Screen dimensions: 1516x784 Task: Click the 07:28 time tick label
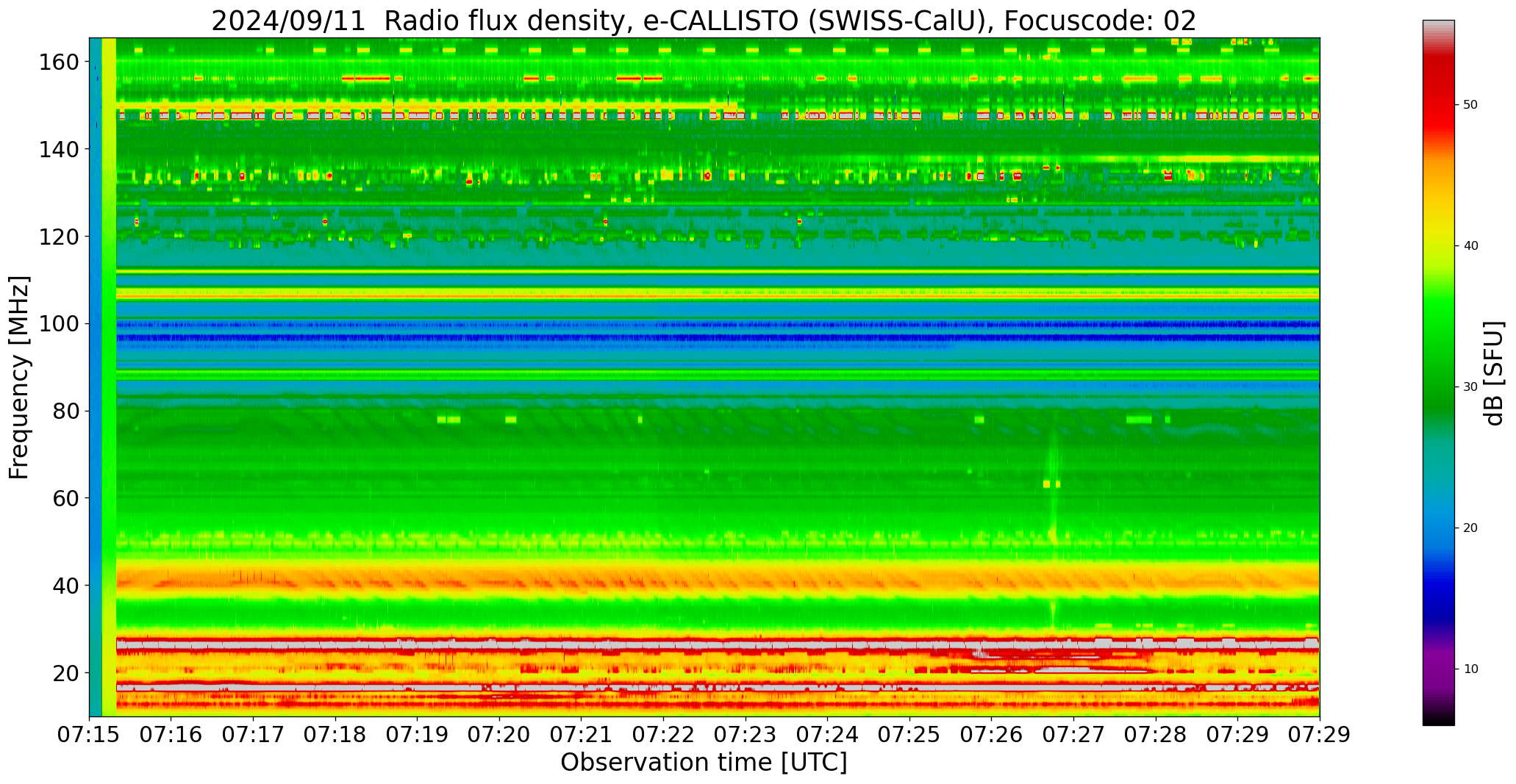click(x=1156, y=734)
